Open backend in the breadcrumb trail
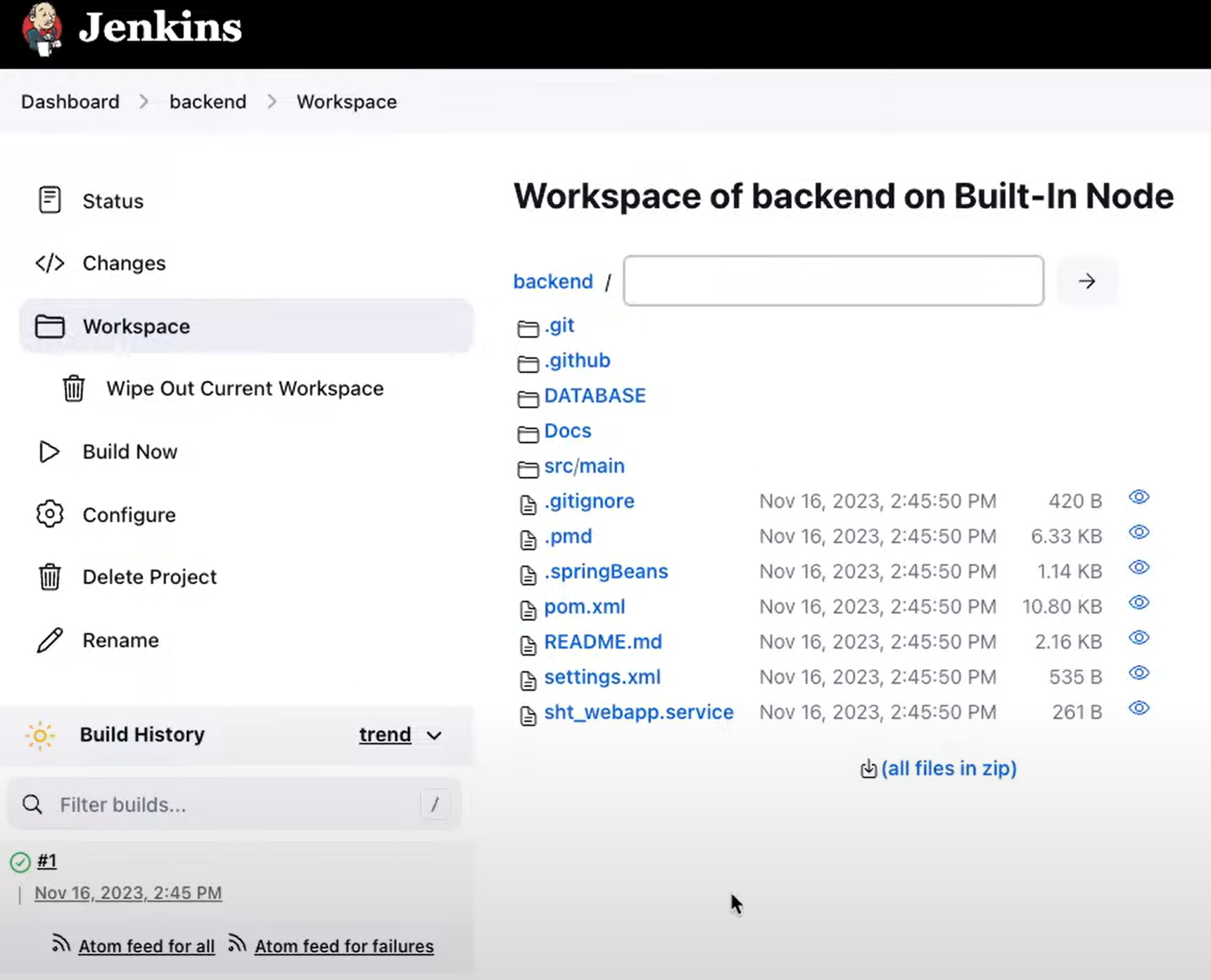1211x980 pixels. tap(208, 101)
